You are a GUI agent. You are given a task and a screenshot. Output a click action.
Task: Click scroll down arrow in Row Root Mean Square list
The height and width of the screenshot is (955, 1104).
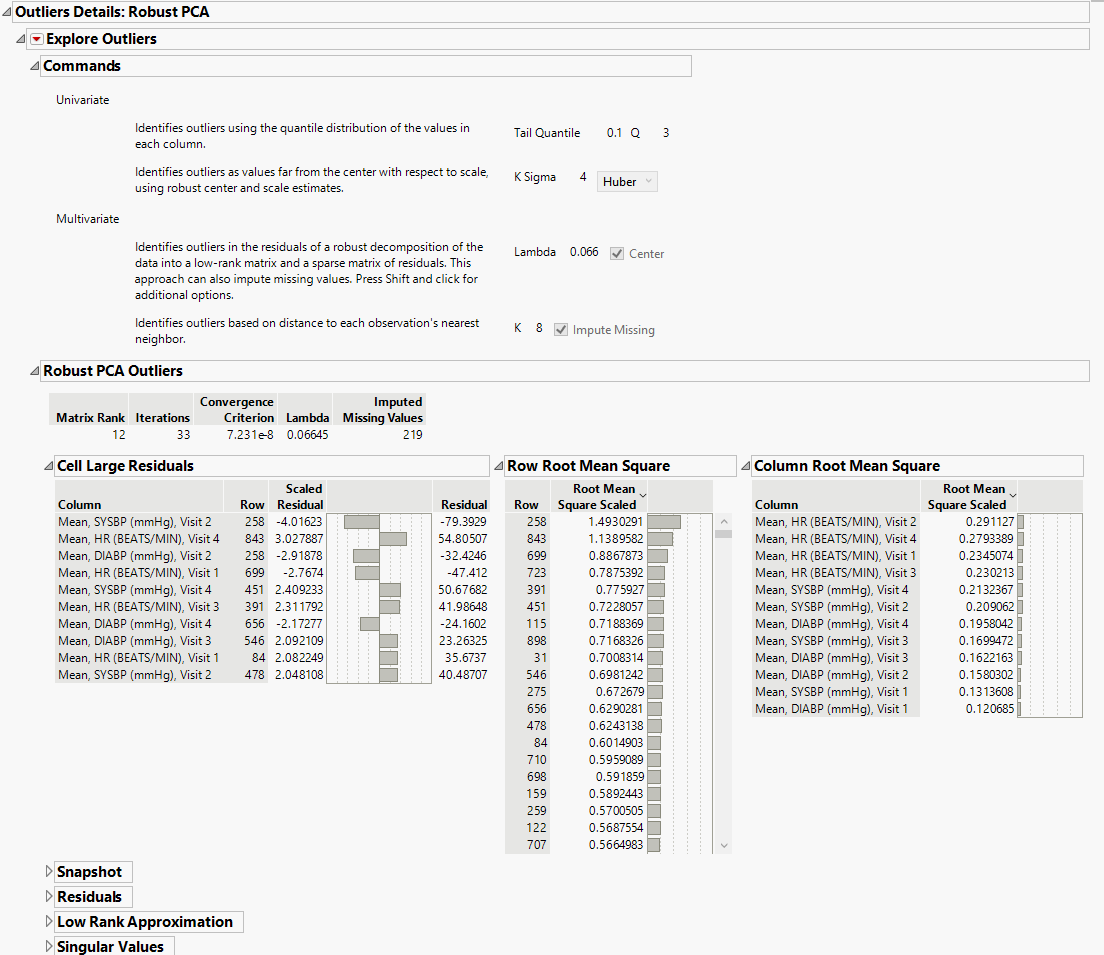pyautogui.click(x=723, y=846)
